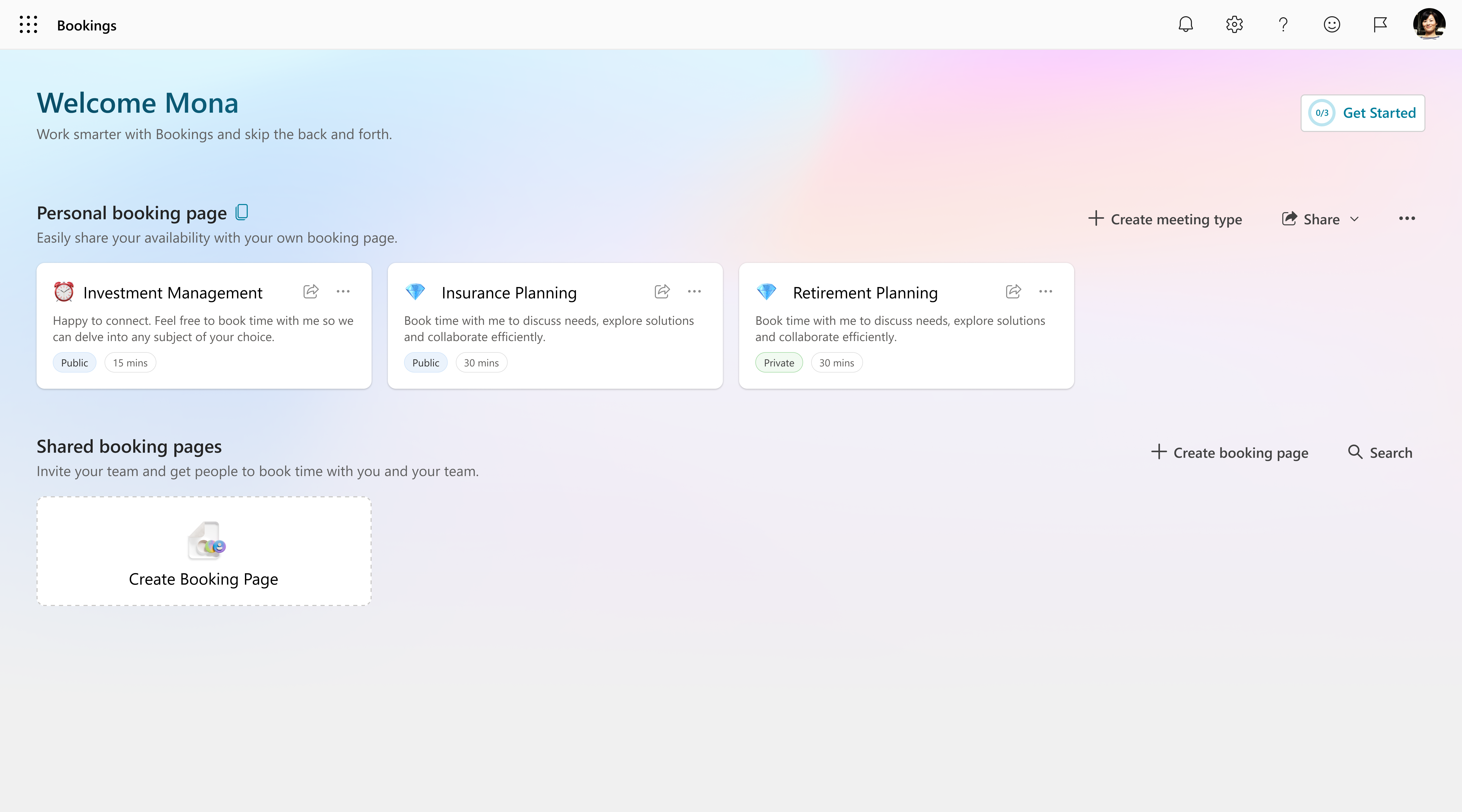Click the Get Started progress button

pyautogui.click(x=1363, y=113)
